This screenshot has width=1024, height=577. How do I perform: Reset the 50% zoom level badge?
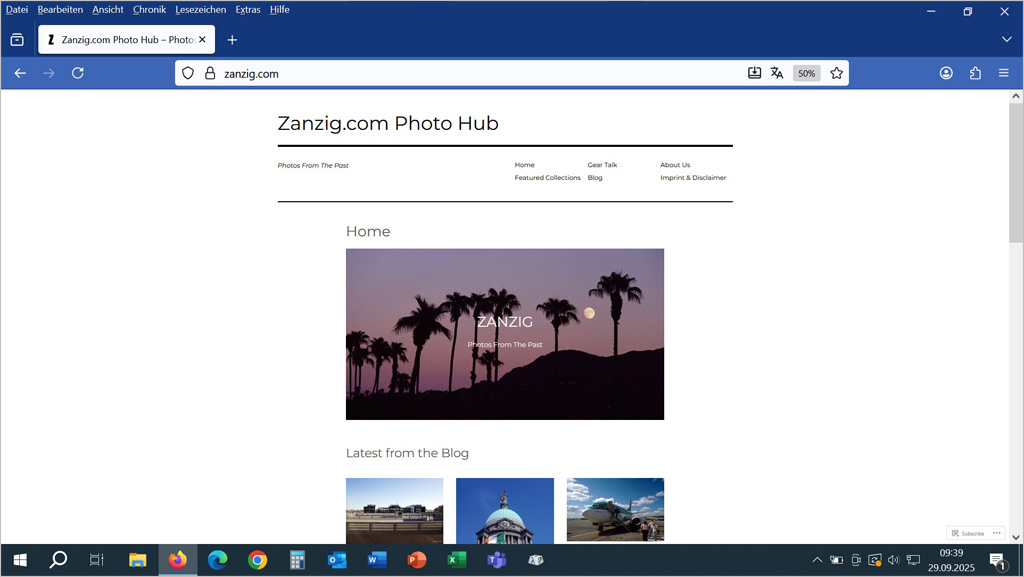[x=806, y=73]
